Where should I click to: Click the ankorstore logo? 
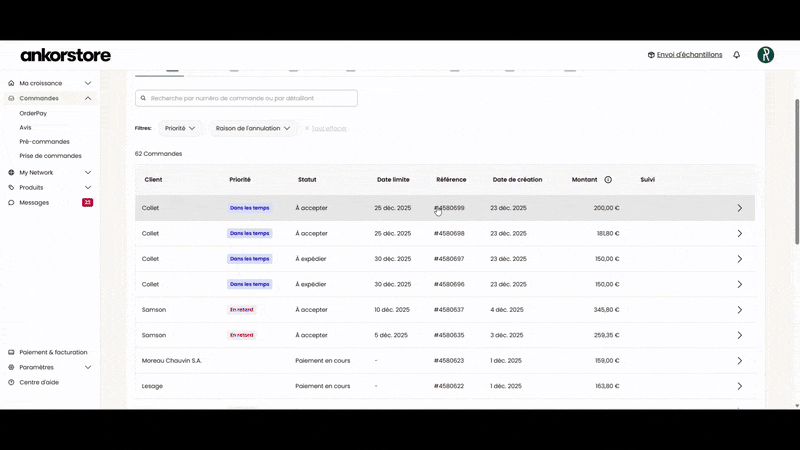(x=66, y=55)
